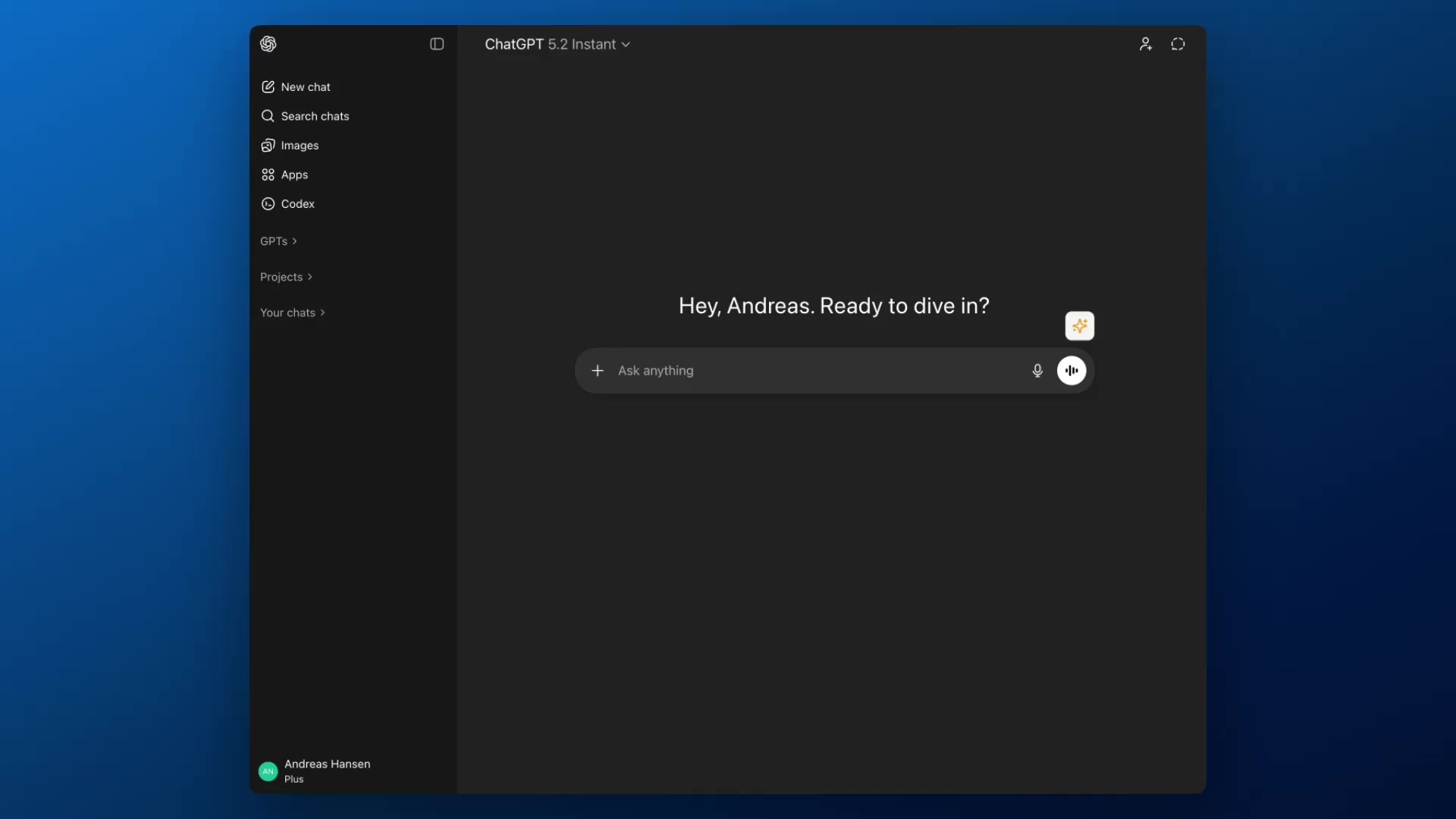
Task: Click the Images icon in the sidebar
Action: [268, 146]
